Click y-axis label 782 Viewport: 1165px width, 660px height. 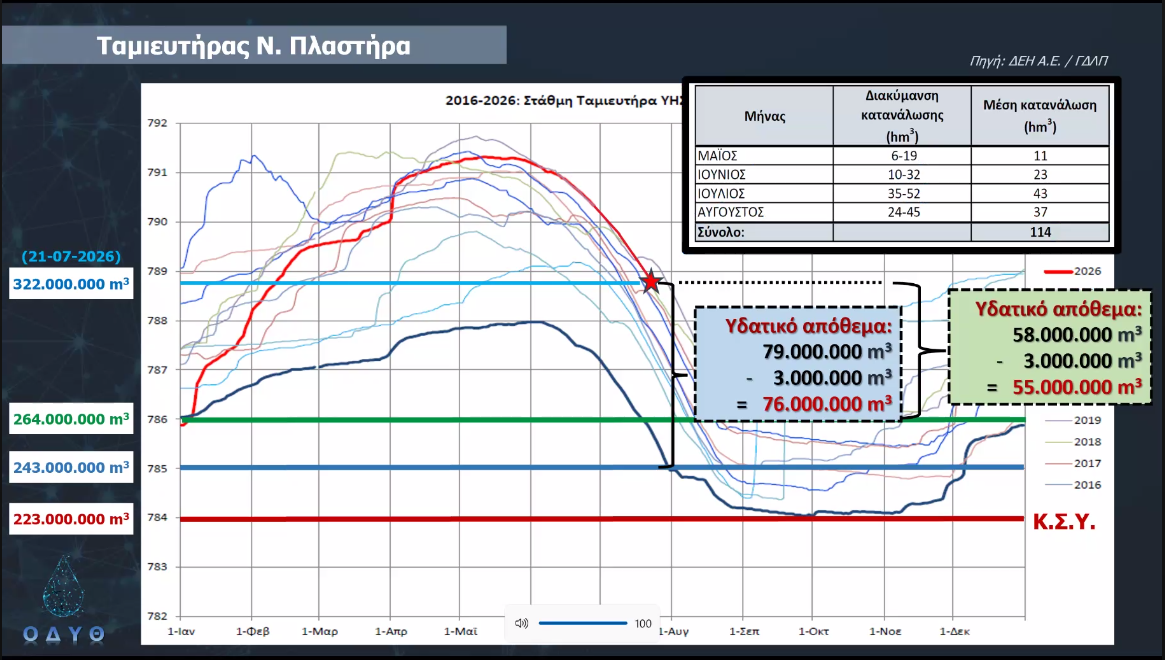tap(158, 616)
